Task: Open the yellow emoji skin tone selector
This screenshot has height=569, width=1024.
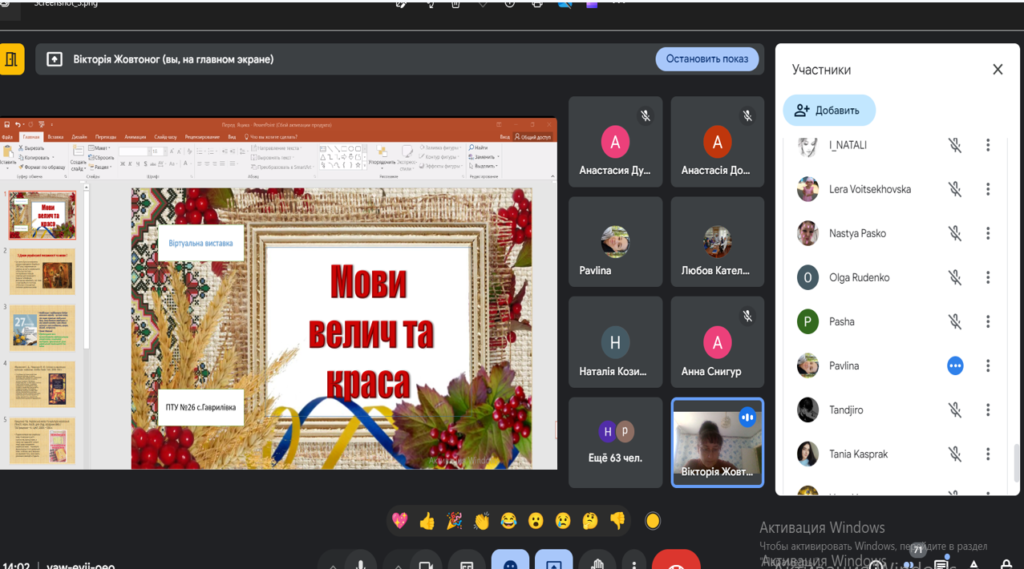Action: click(653, 520)
